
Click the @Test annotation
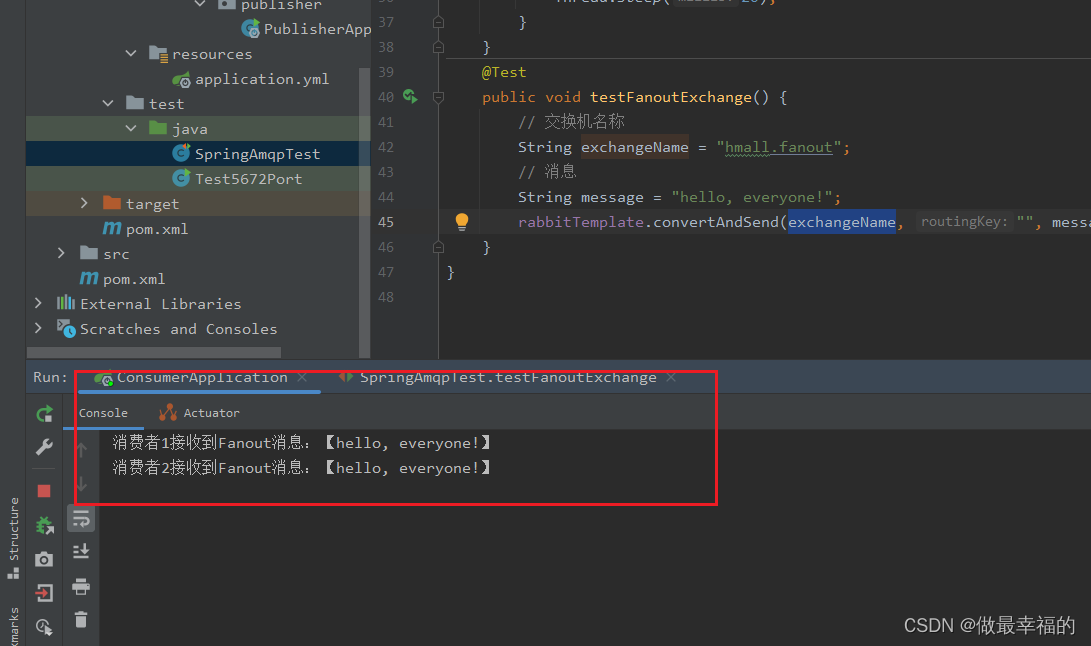coord(504,72)
